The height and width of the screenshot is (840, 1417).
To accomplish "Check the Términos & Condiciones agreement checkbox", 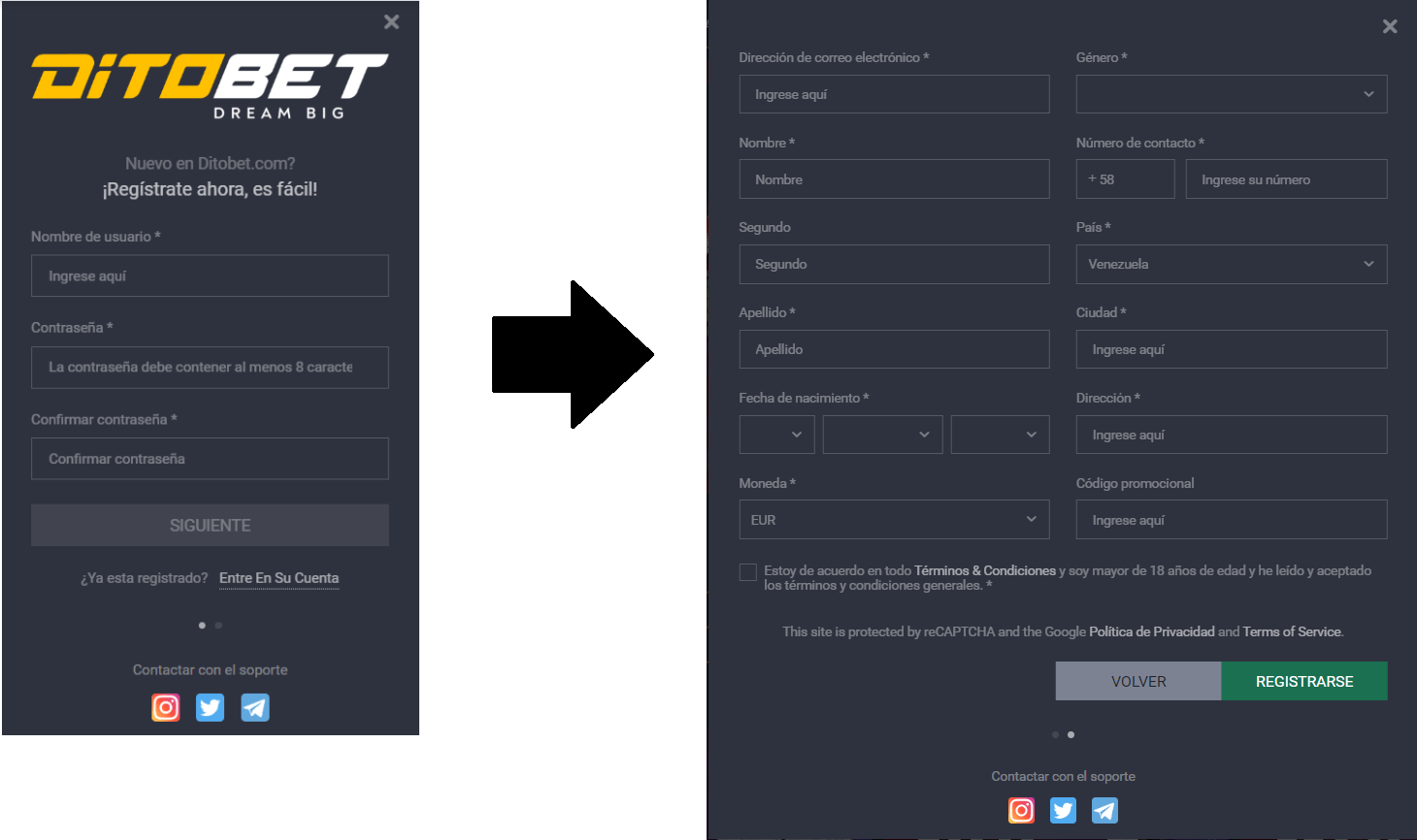I will coord(747,572).
